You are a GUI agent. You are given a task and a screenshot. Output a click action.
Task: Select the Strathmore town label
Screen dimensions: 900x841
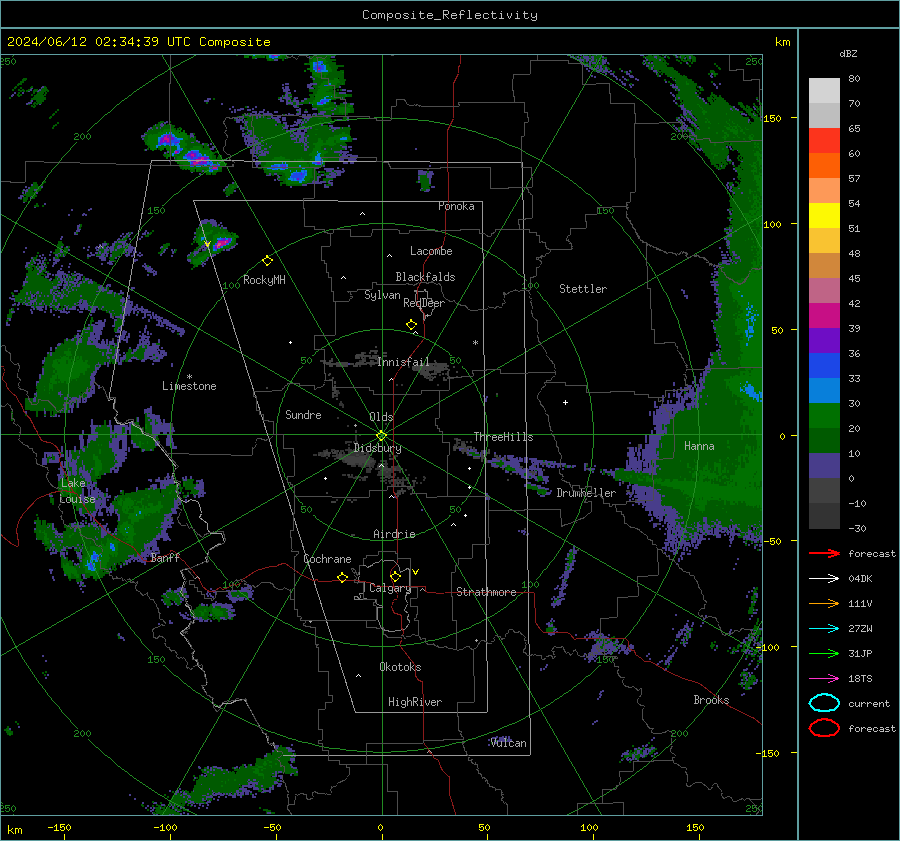(486, 592)
